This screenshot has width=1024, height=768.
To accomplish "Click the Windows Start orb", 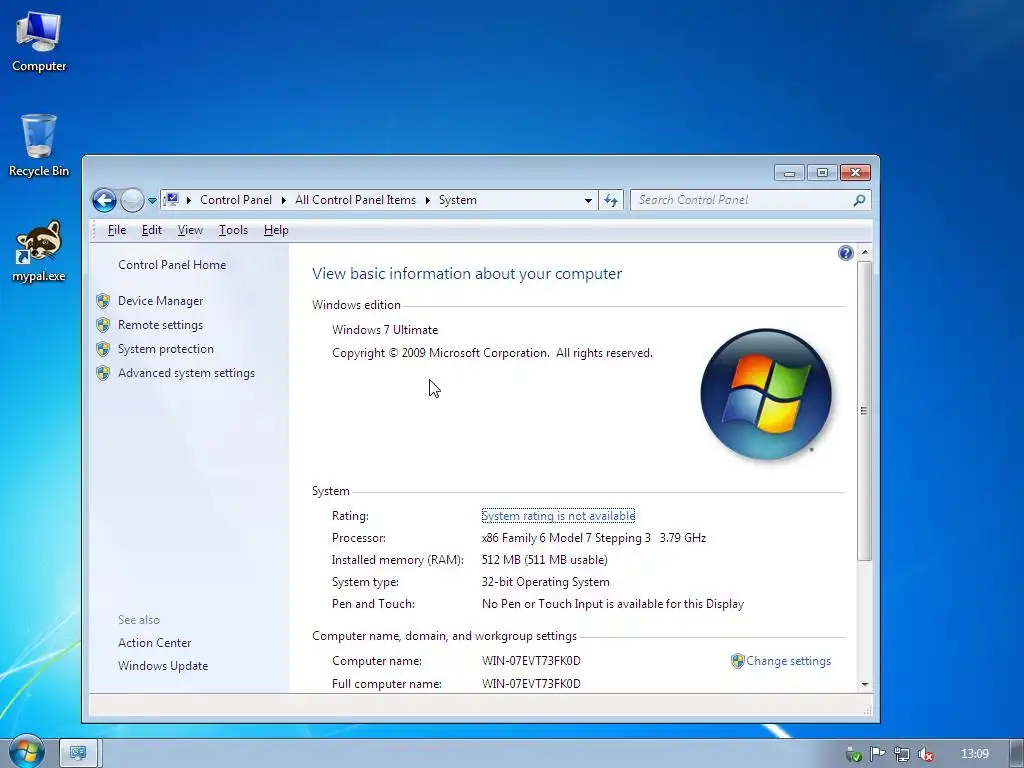I will click(x=26, y=751).
